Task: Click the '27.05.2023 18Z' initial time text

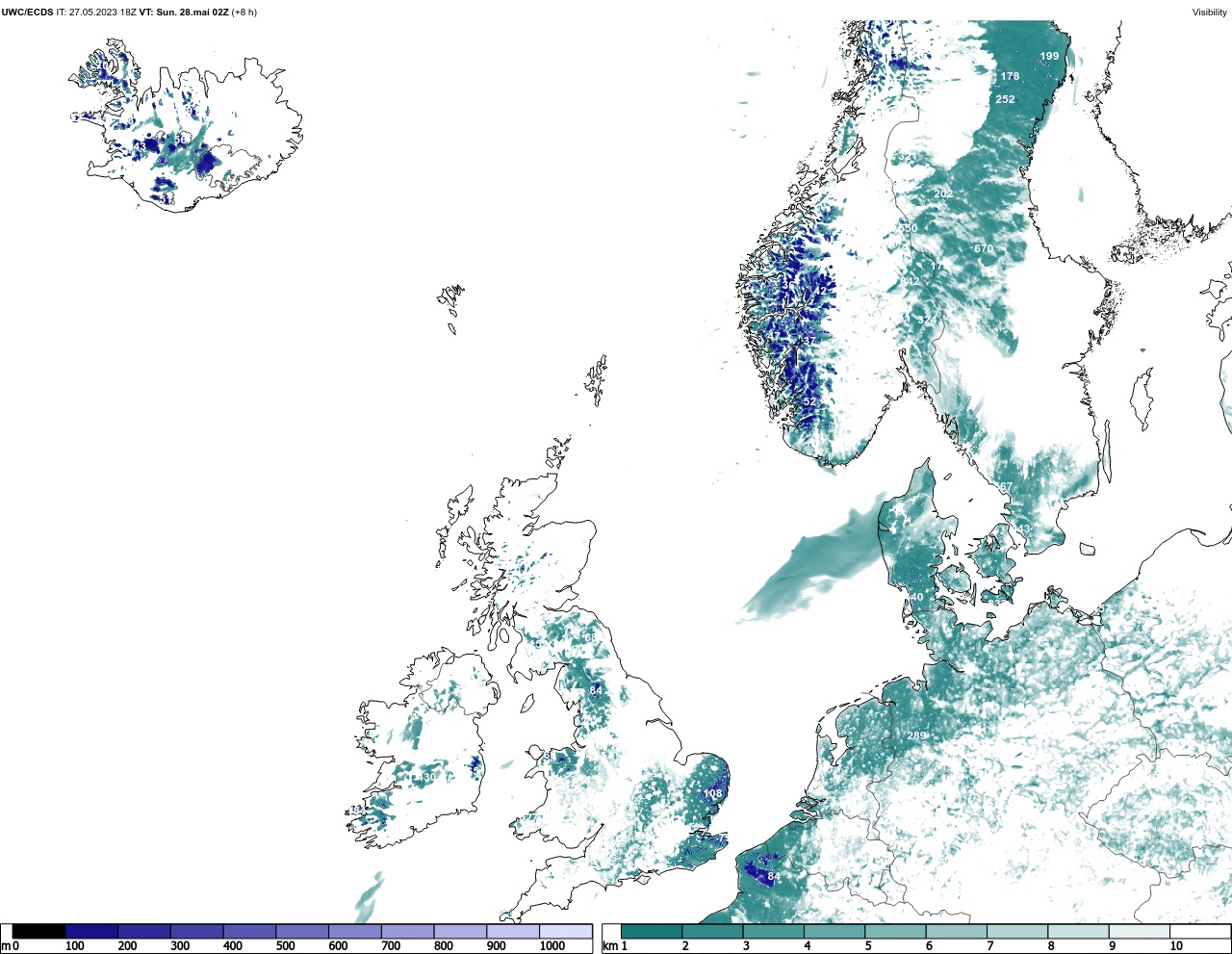Action: 102,13
